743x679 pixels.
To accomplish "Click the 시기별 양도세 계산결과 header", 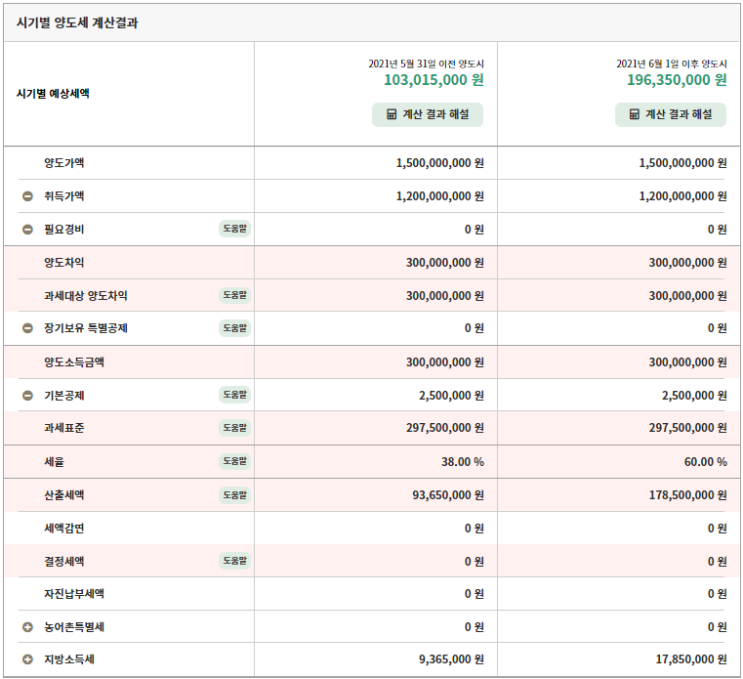I will coord(77,23).
